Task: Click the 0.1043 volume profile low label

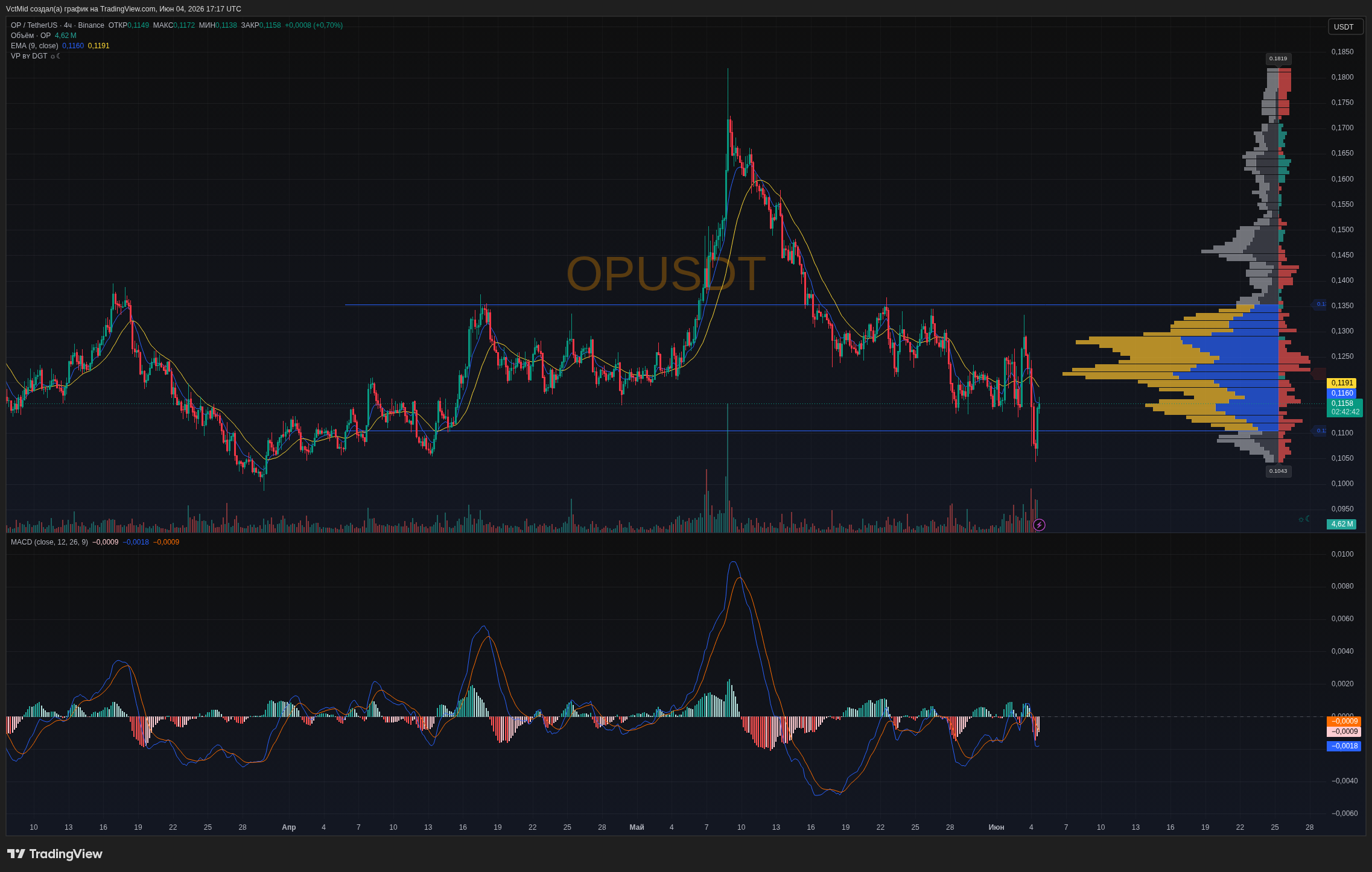Action: coord(1278,471)
